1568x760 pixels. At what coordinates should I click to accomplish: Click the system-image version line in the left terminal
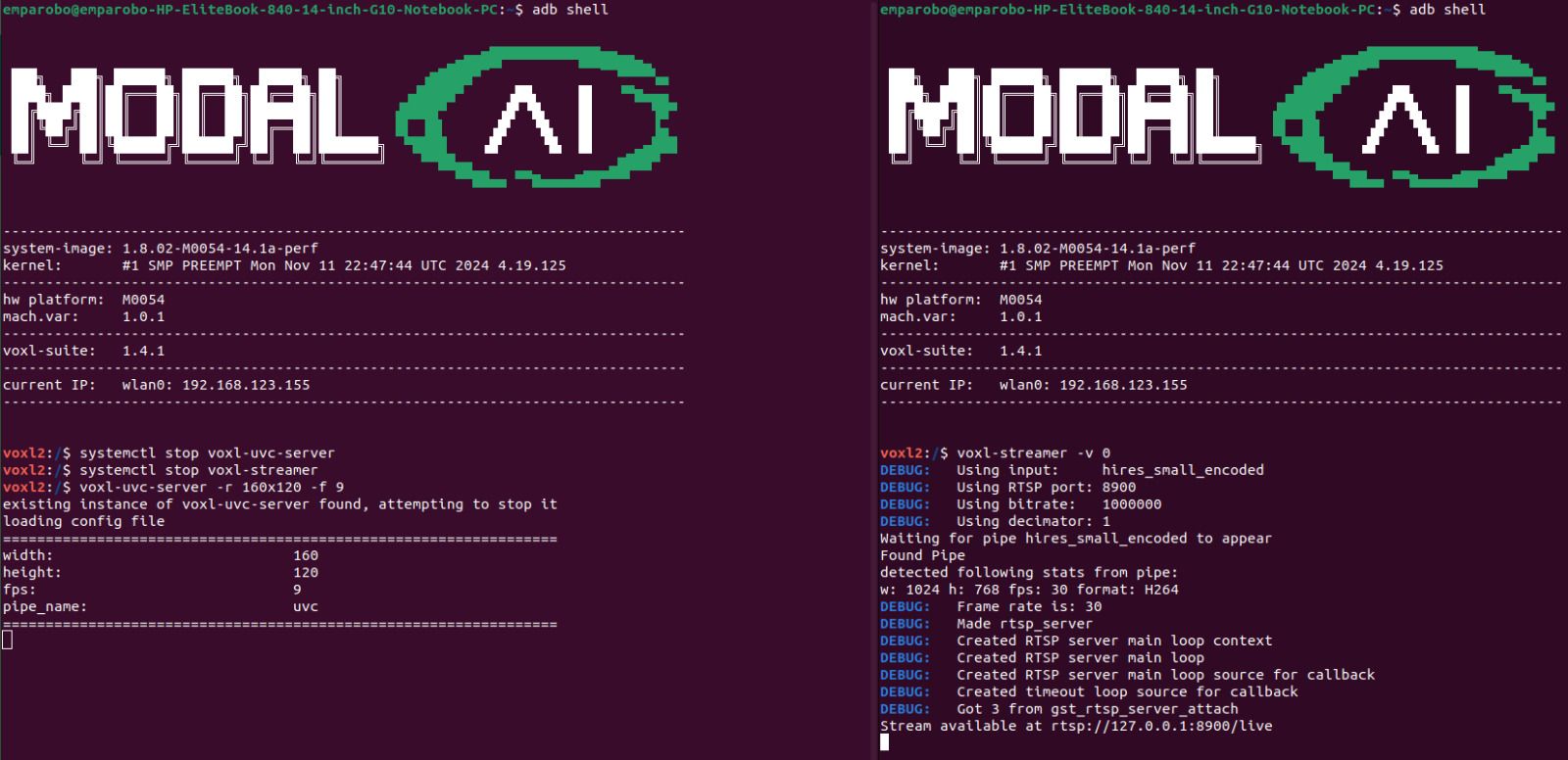[x=161, y=249]
